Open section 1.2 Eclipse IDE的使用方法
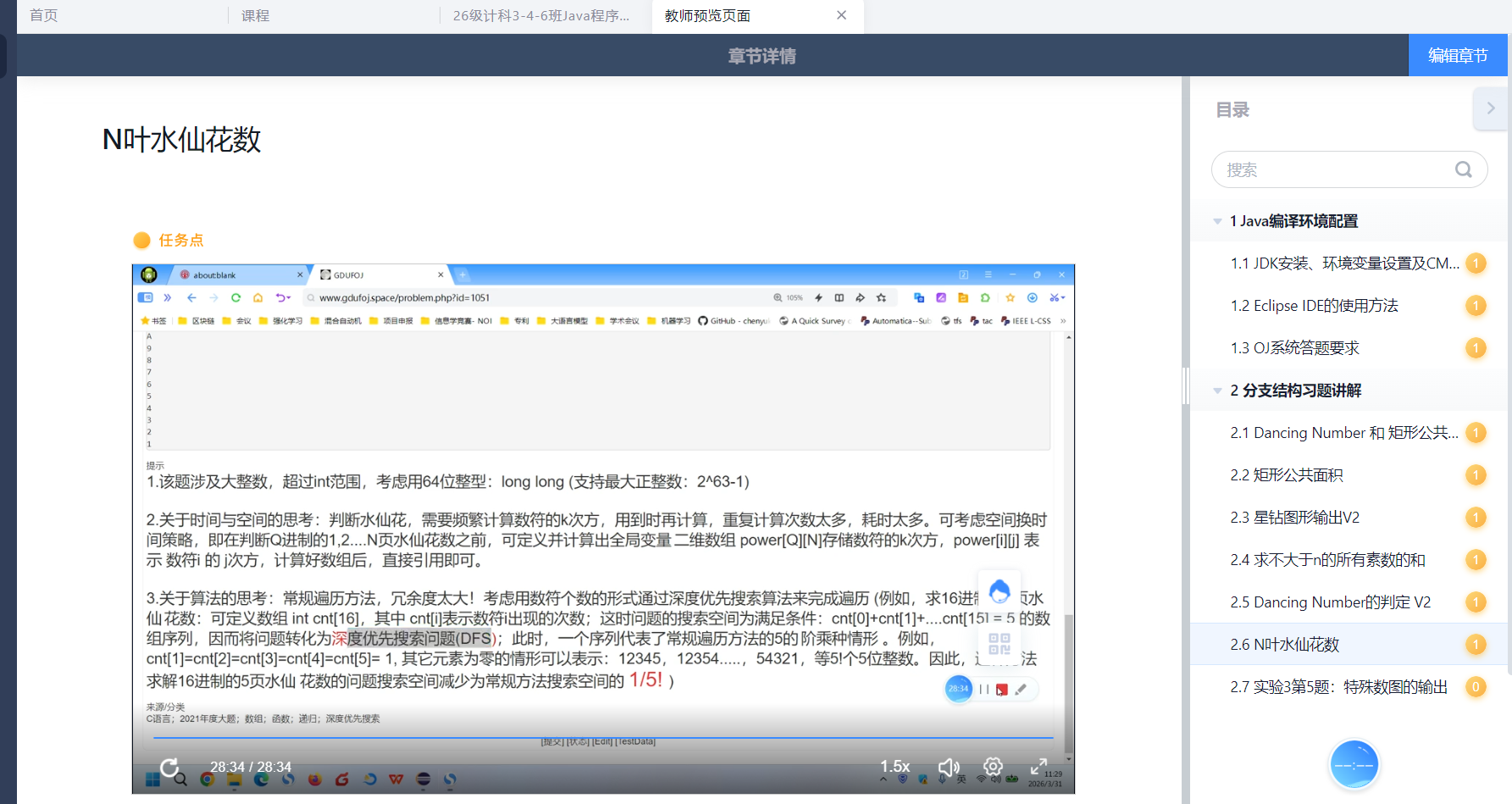The width and height of the screenshot is (1512, 804). click(x=1314, y=306)
